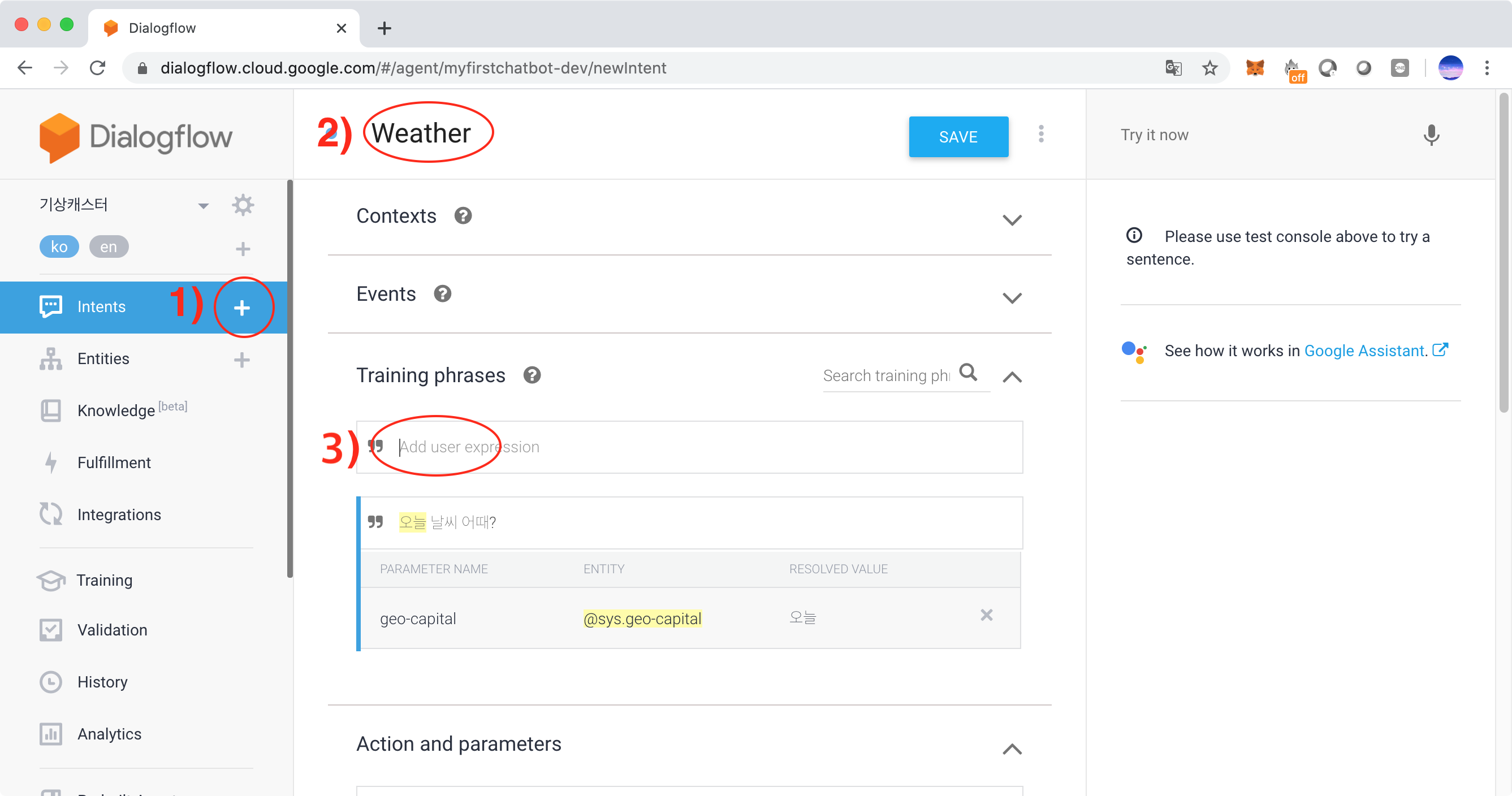Click the microphone icon in Try it now
Image resolution: width=1512 pixels, height=796 pixels.
tap(1431, 135)
